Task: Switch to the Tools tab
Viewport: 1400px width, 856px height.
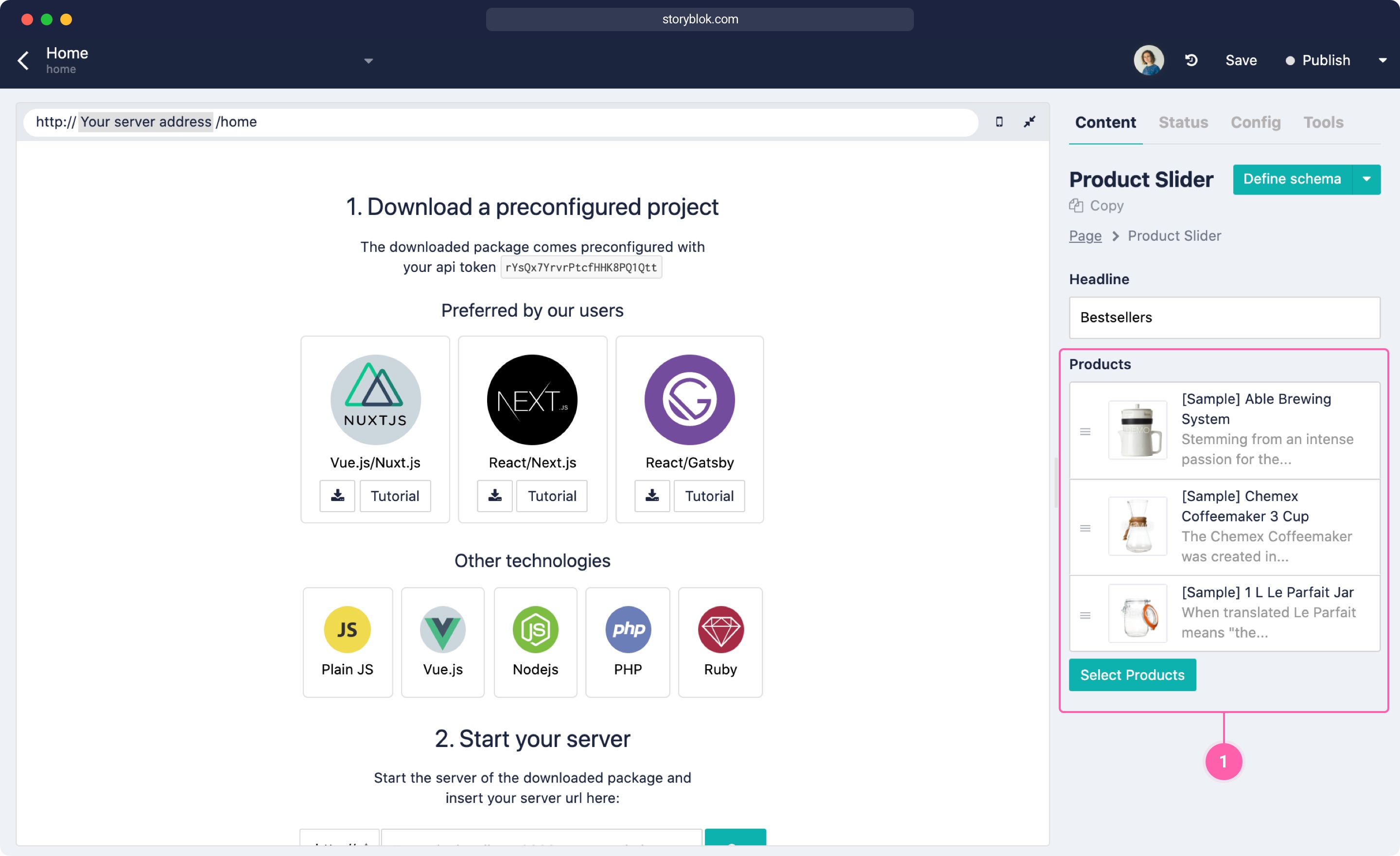Action: point(1323,122)
